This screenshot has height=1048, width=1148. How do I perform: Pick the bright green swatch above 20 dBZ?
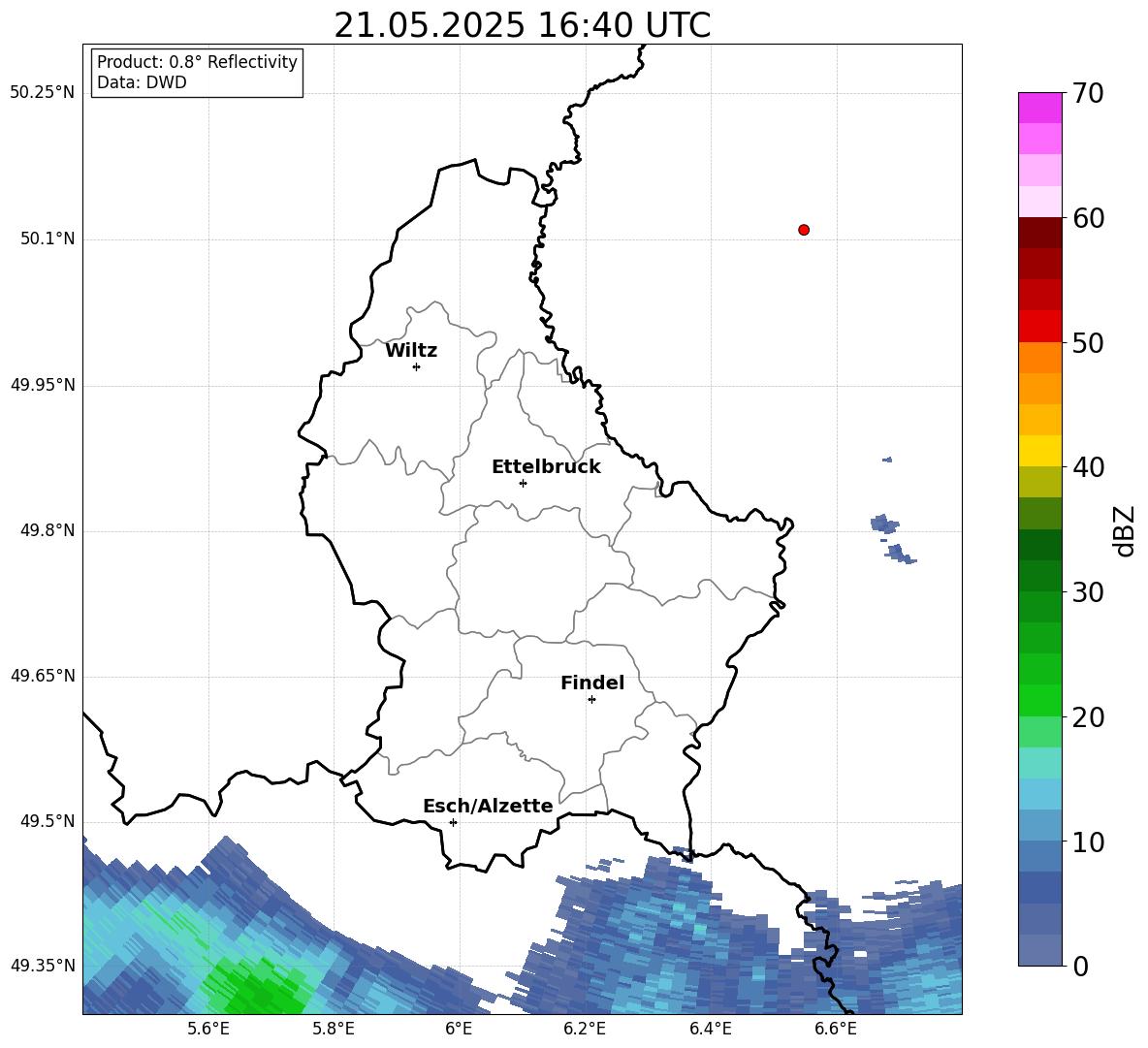click(1039, 700)
